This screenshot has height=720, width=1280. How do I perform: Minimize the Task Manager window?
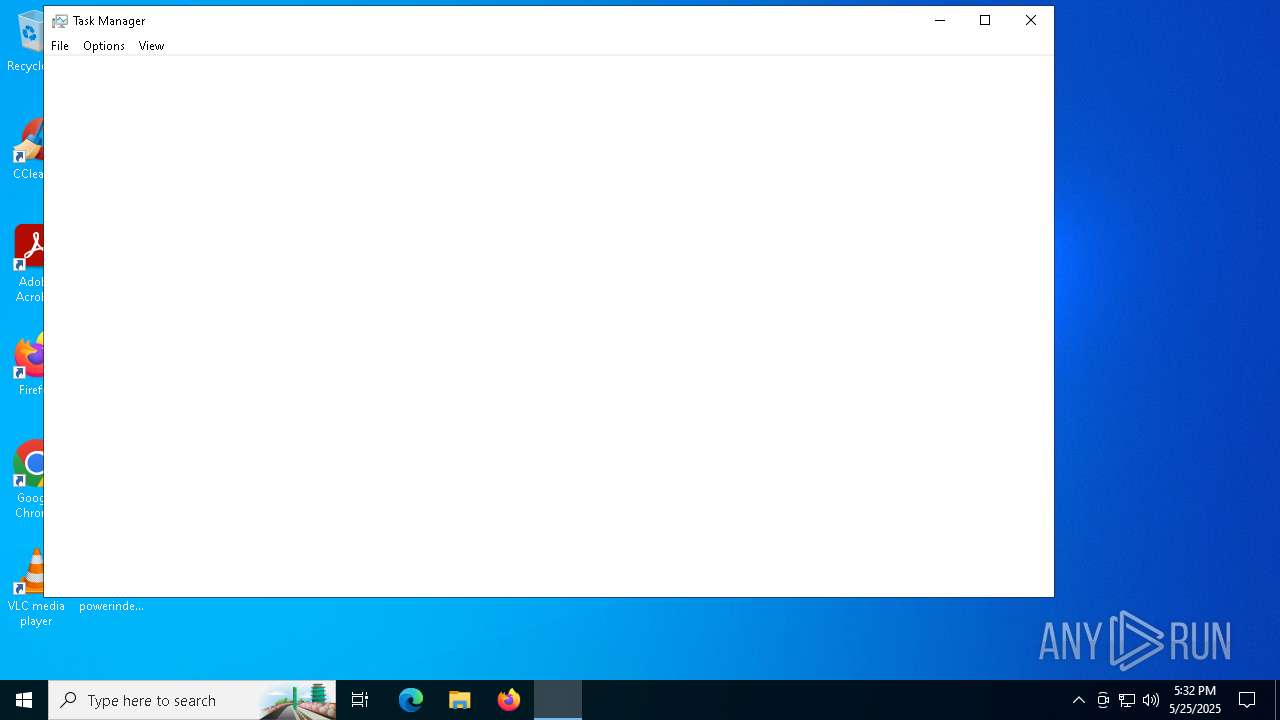pyautogui.click(x=940, y=20)
